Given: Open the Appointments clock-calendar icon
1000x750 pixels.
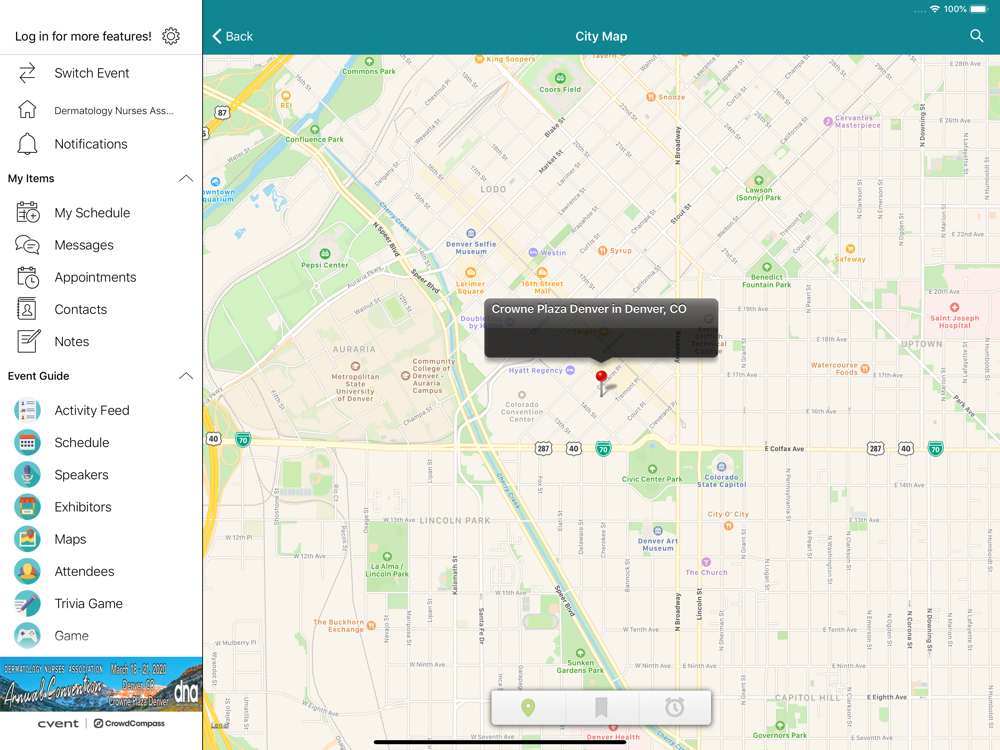Looking at the screenshot, I should 27,277.
